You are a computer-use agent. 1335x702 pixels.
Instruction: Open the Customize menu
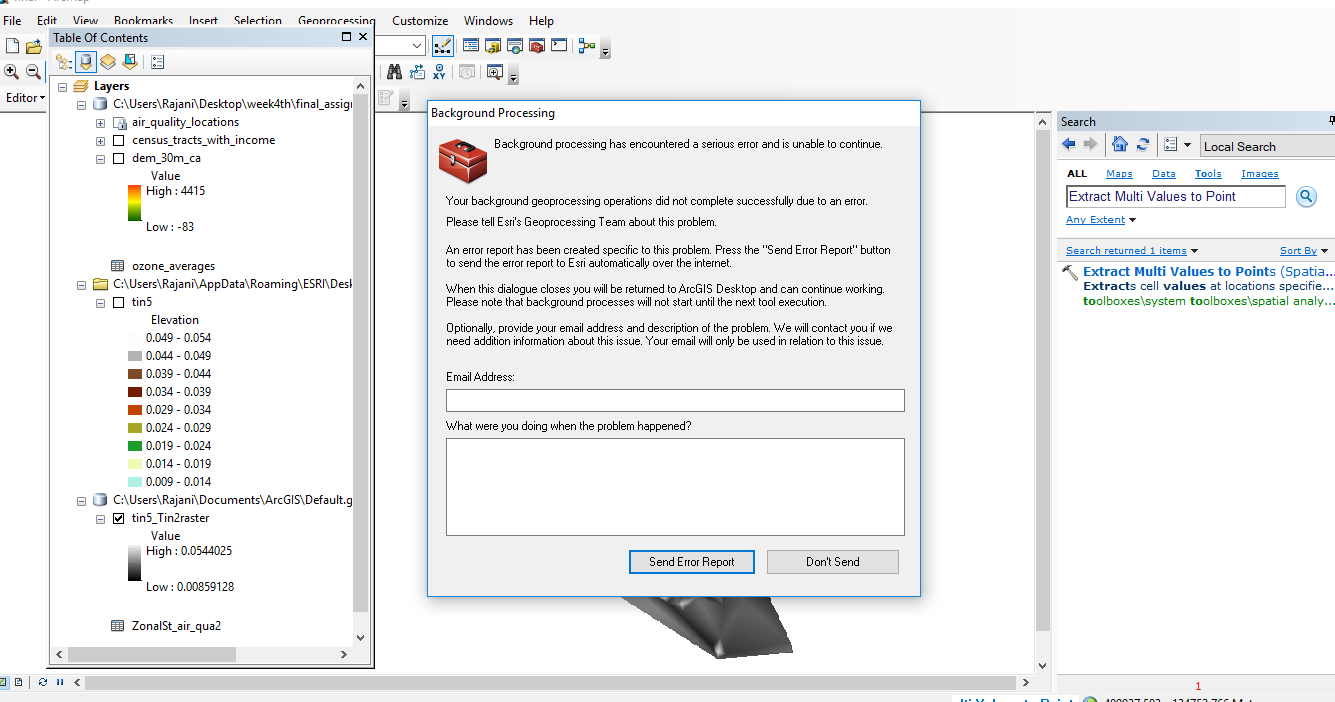click(x=420, y=20)
